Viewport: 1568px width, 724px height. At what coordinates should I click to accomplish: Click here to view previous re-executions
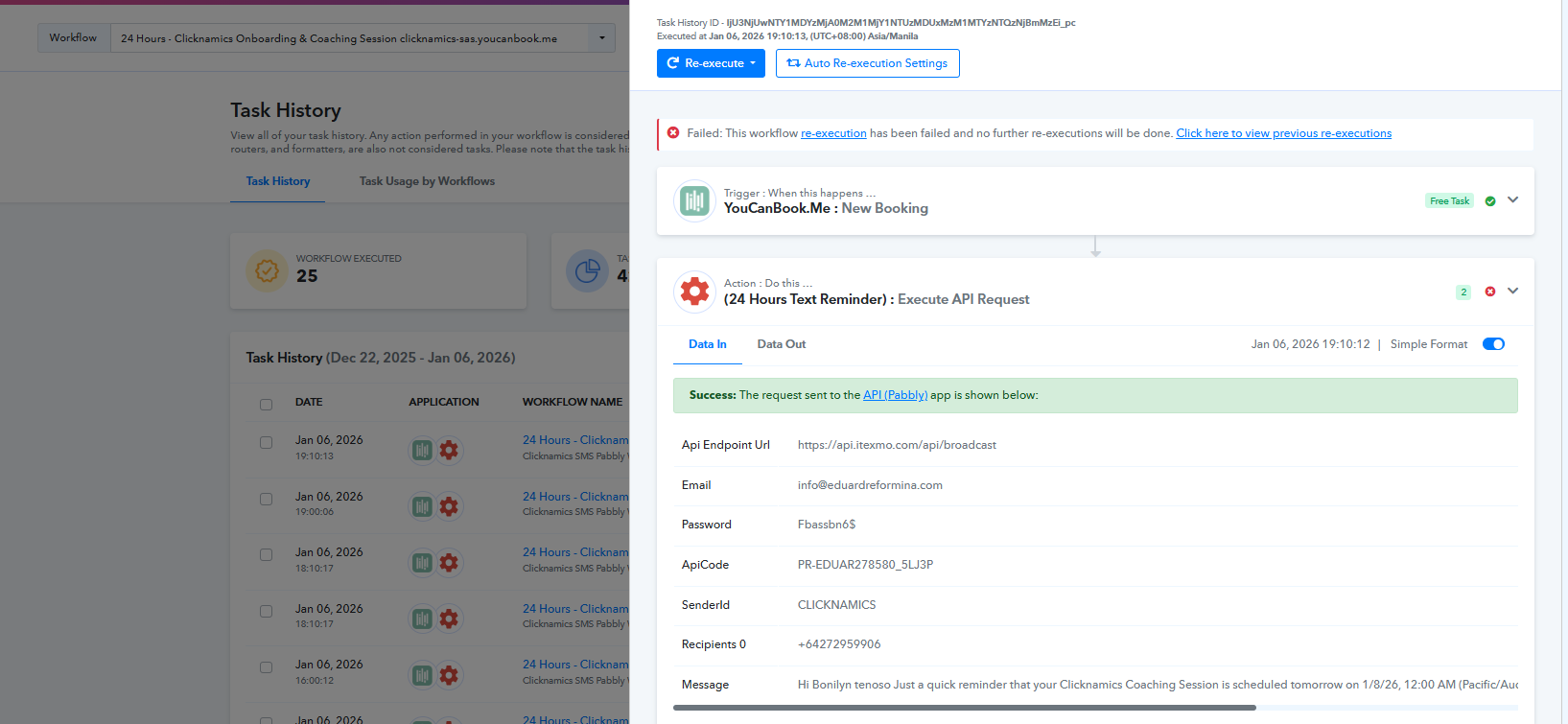1284,133
